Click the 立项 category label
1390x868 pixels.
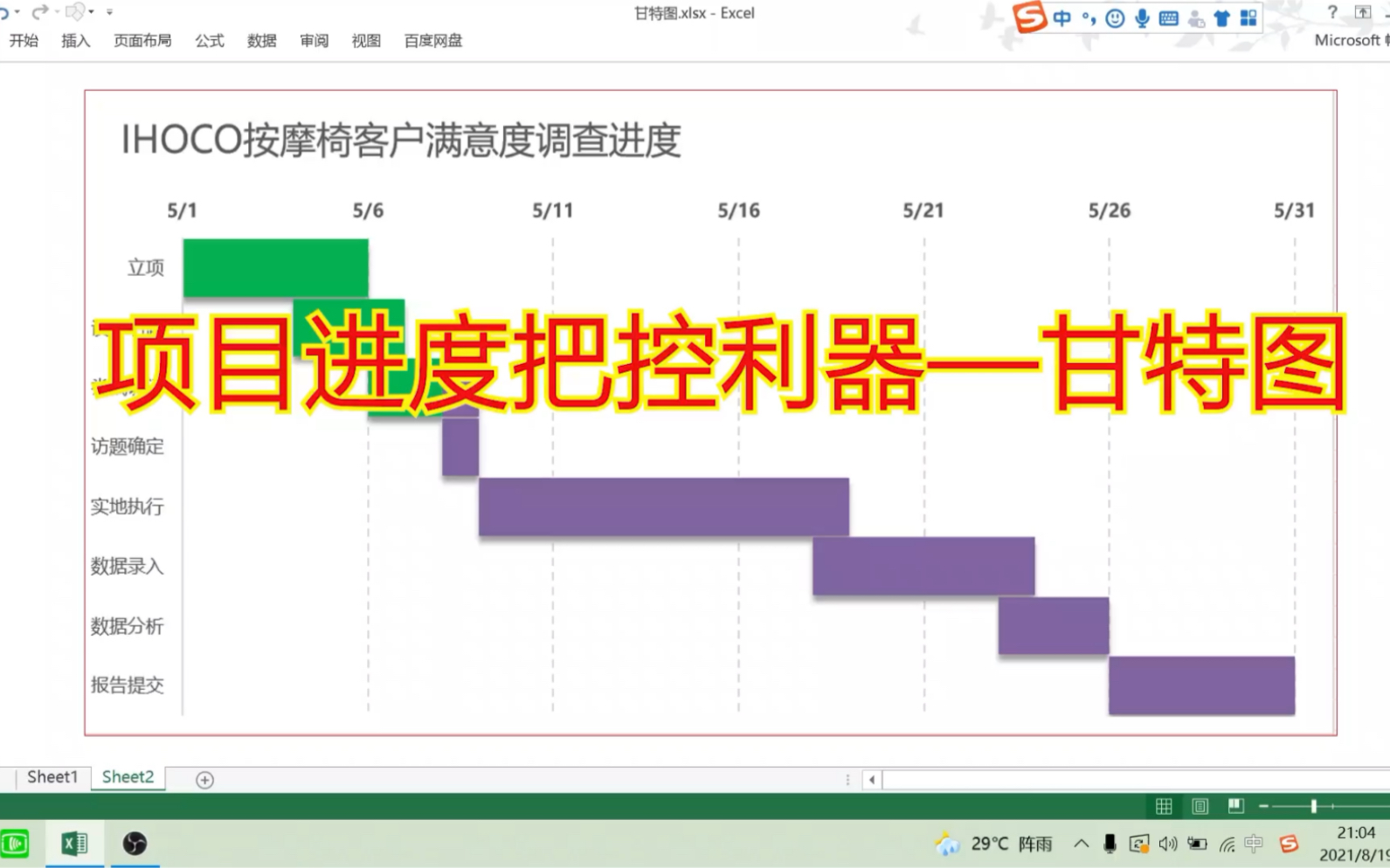click(x=146, y=267)
